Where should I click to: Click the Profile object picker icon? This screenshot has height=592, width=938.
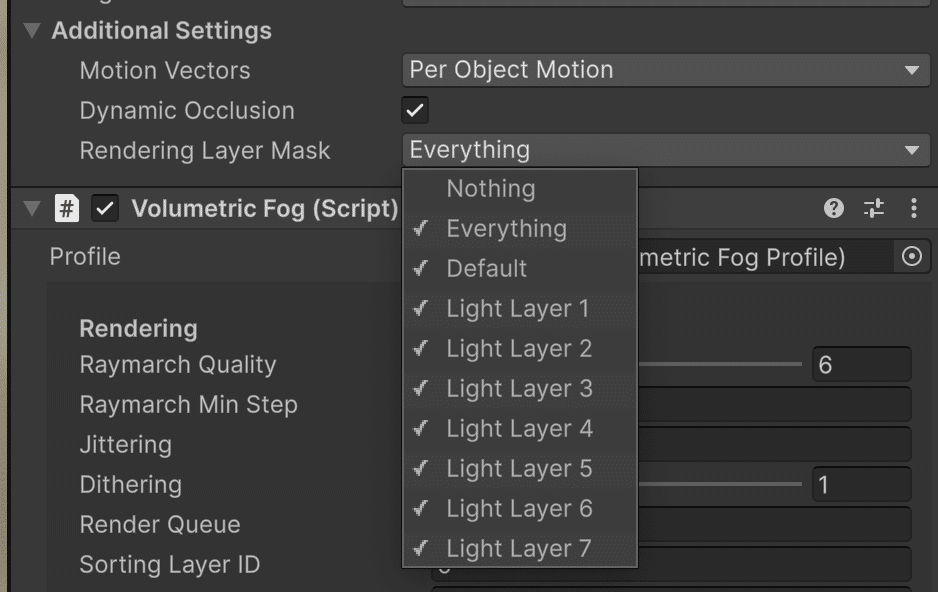[x=911, y=257]
